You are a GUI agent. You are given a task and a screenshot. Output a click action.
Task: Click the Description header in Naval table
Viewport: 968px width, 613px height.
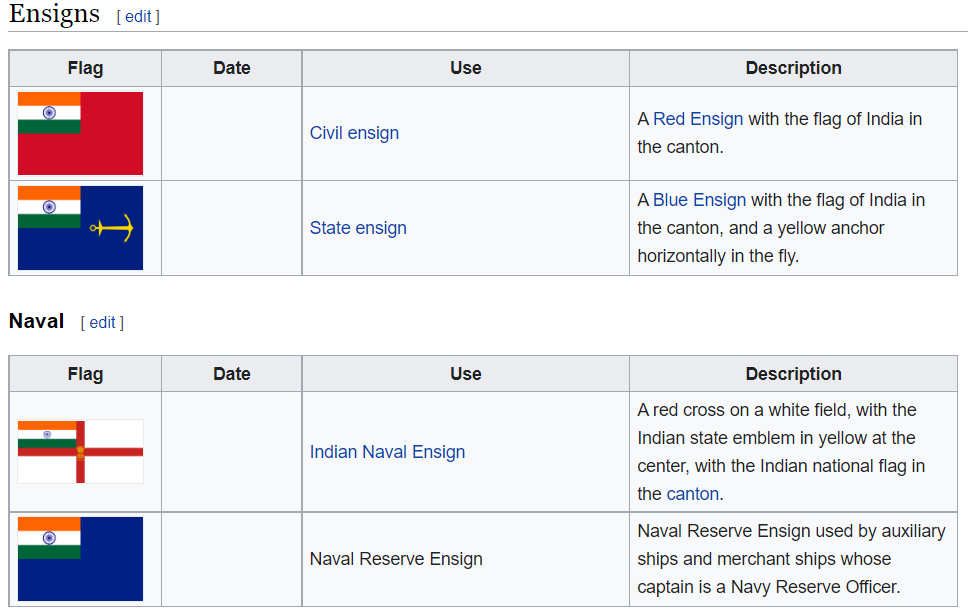tap(793, 374)
